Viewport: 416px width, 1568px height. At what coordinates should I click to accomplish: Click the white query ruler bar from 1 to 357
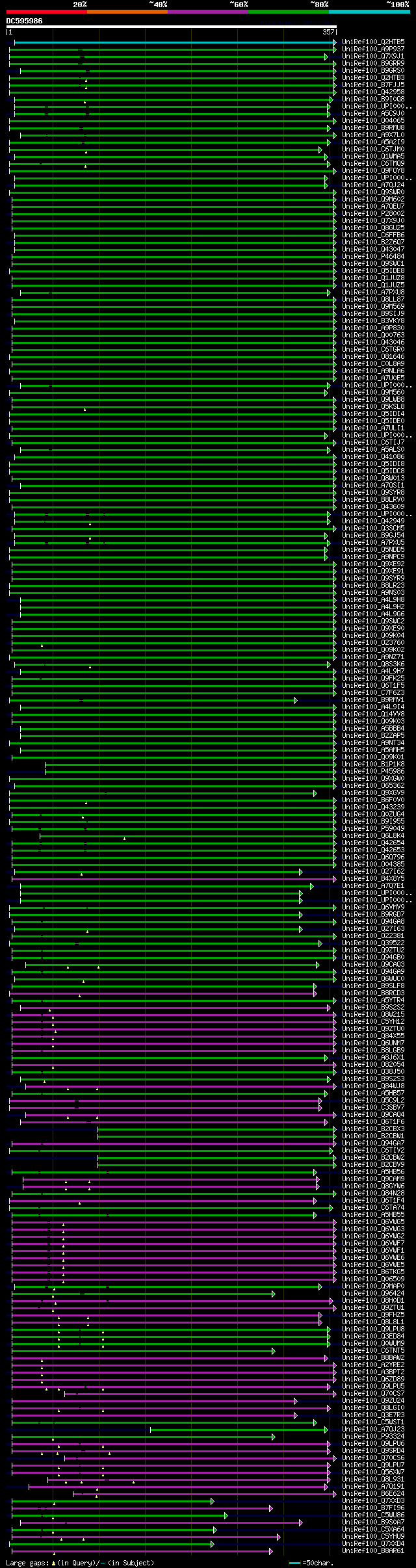pyautogui.click(x=172, y=27)
